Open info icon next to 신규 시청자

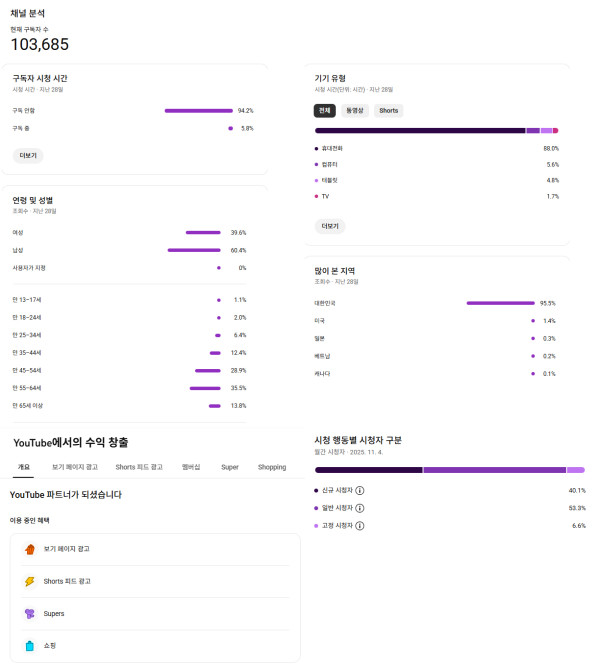tap(360, 491)
